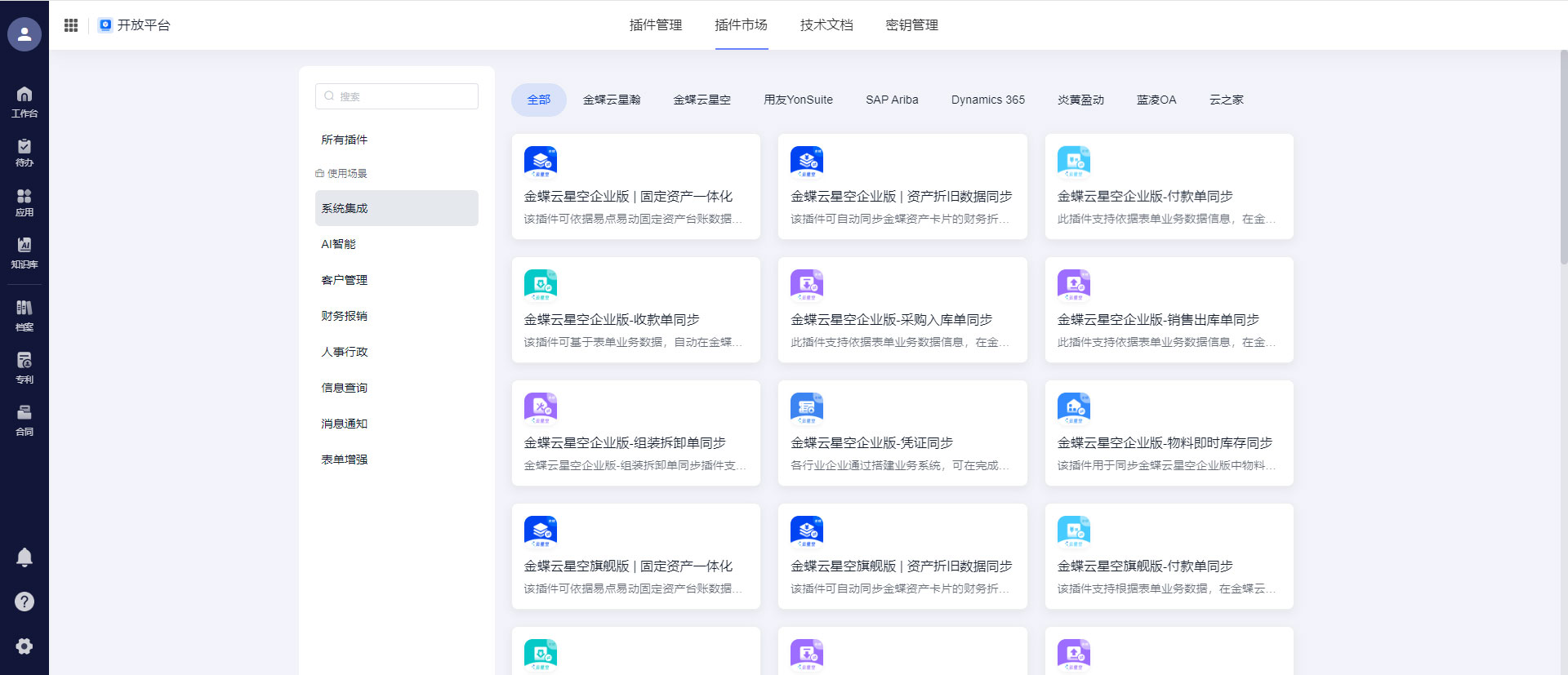Open the app grid launcher icon
This screenshot has height=675, width=1568.
pyautogui.click(x=71, y=25)
